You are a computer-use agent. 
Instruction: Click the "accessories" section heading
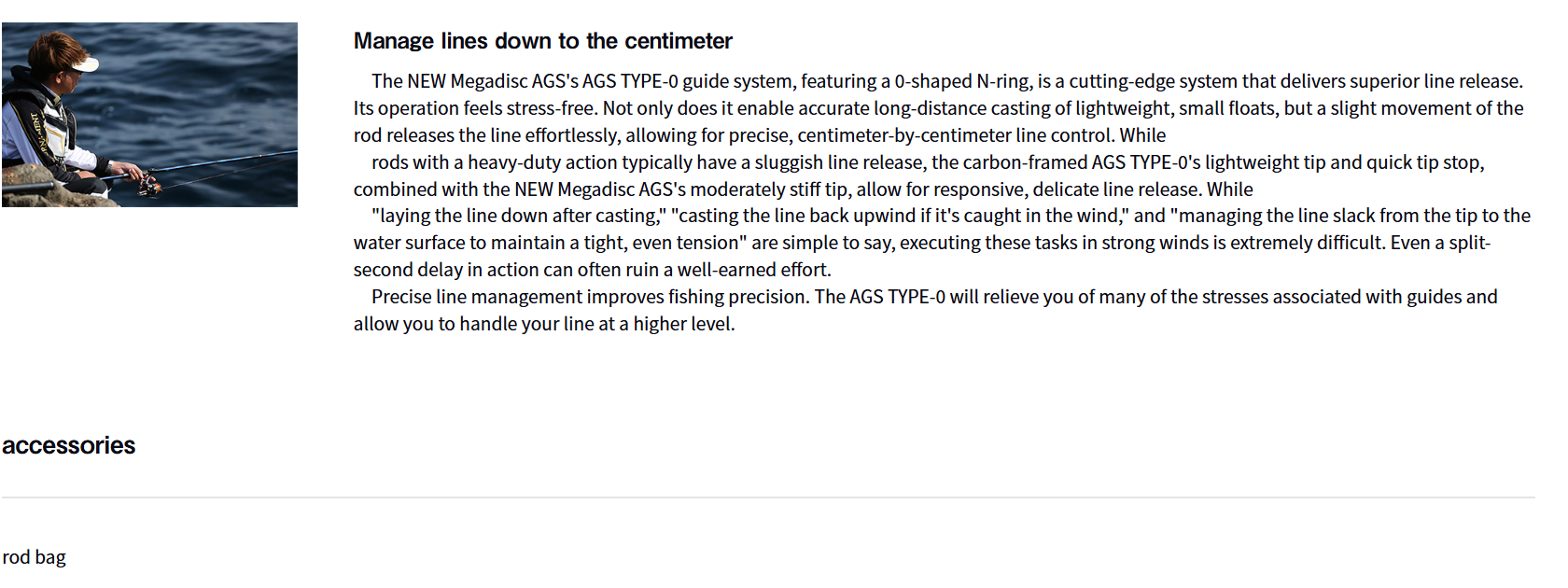click(69, 445)
